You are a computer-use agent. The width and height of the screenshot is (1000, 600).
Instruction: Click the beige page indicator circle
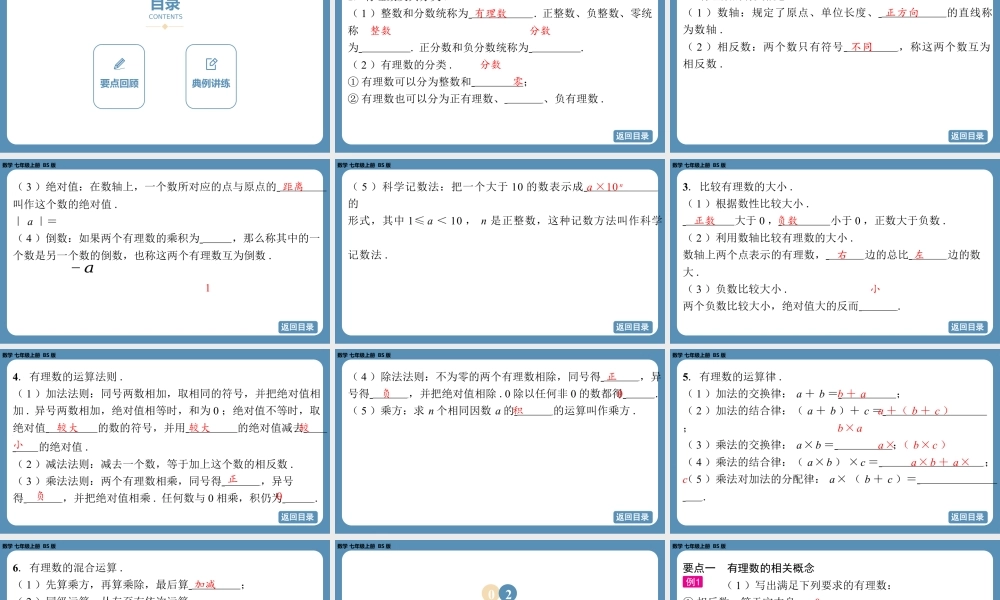[489, 592]
